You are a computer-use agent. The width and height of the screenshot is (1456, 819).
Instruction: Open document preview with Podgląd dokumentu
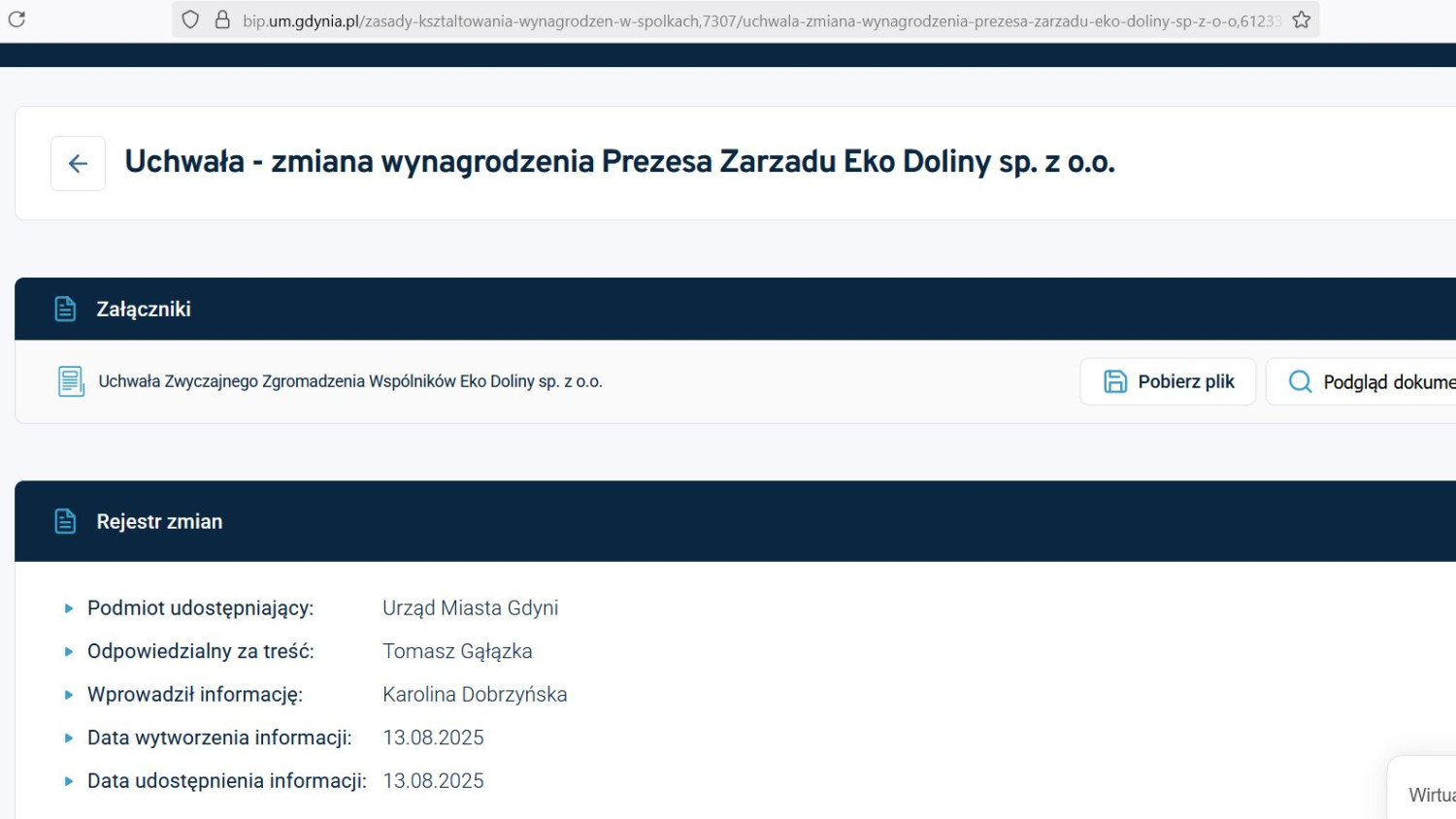pos(1361,381)
